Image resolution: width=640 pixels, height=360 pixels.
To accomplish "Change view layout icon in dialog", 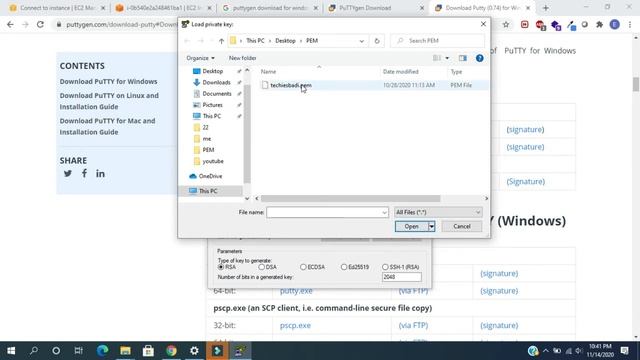I will (x=437, y=58).
